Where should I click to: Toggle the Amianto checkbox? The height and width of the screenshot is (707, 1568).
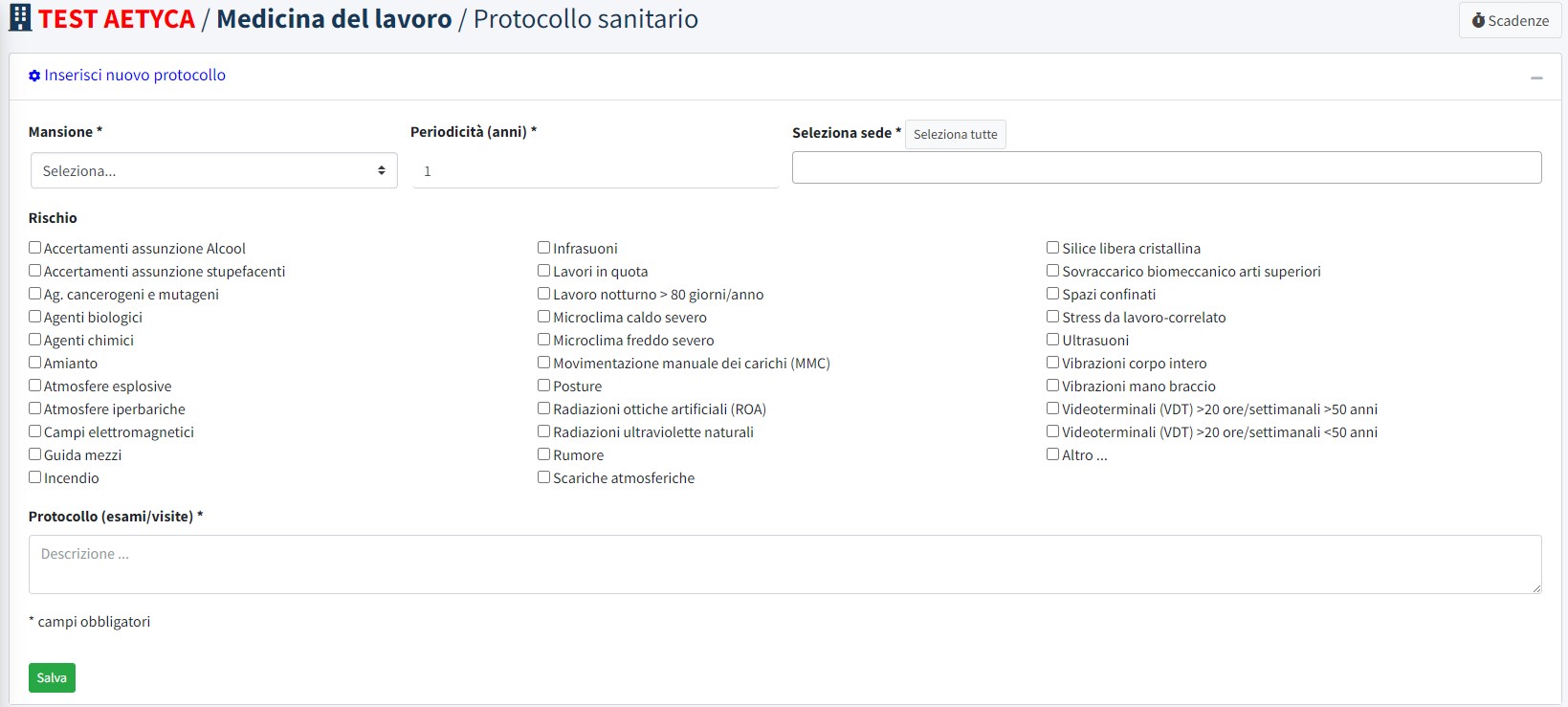[x=35, y=363]
